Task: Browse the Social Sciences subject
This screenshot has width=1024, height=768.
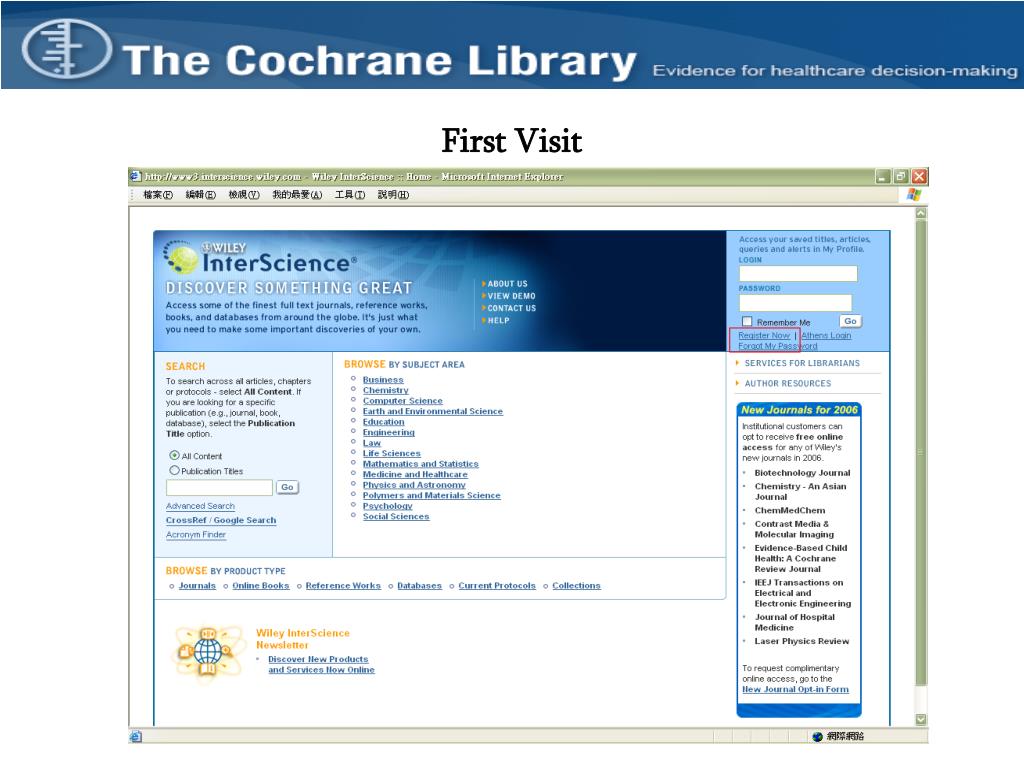Action: [x=396, y=517]
